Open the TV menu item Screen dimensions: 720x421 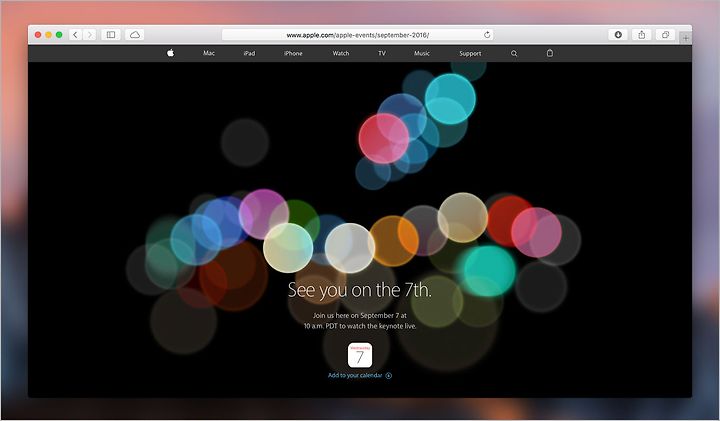pos(382,53)
